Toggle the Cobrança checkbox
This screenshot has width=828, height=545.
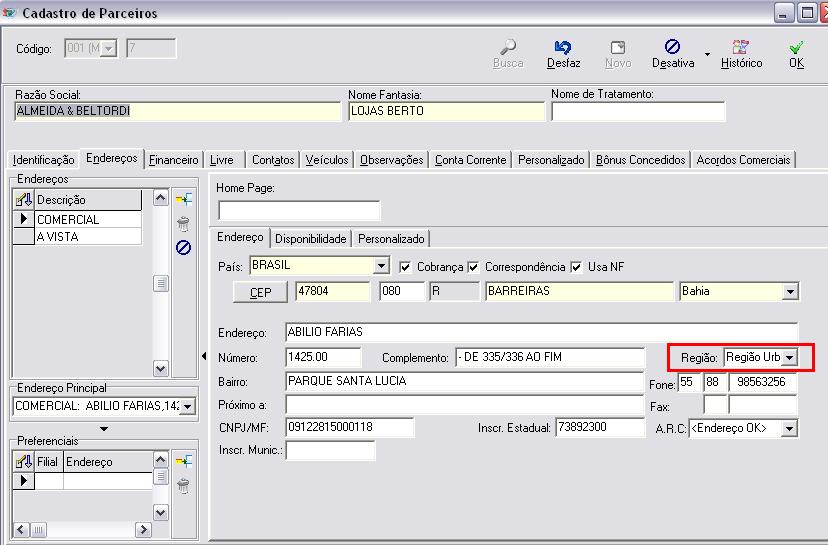405,267
